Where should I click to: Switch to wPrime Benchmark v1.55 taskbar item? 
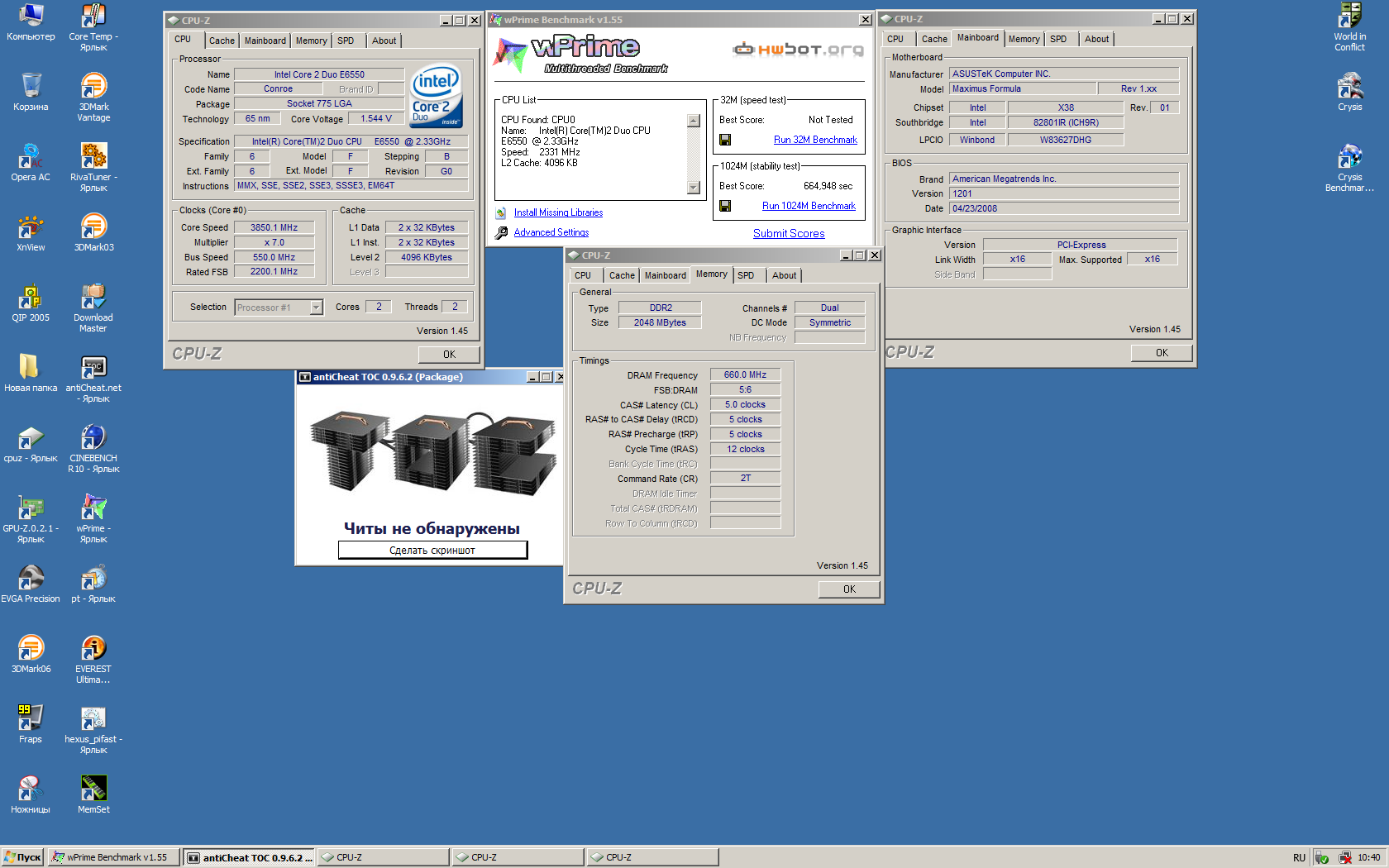point(112,857)
